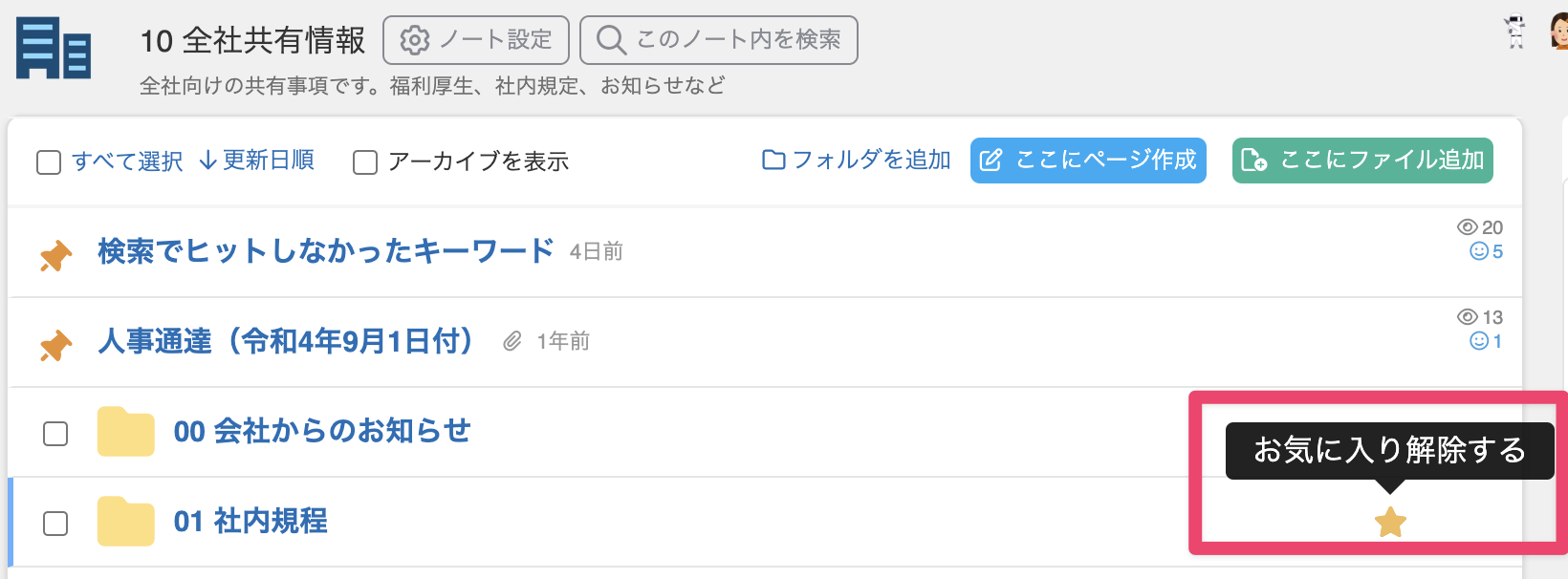Open 00 会社からのお知らせ folder icon

click(x=125, y=432)
